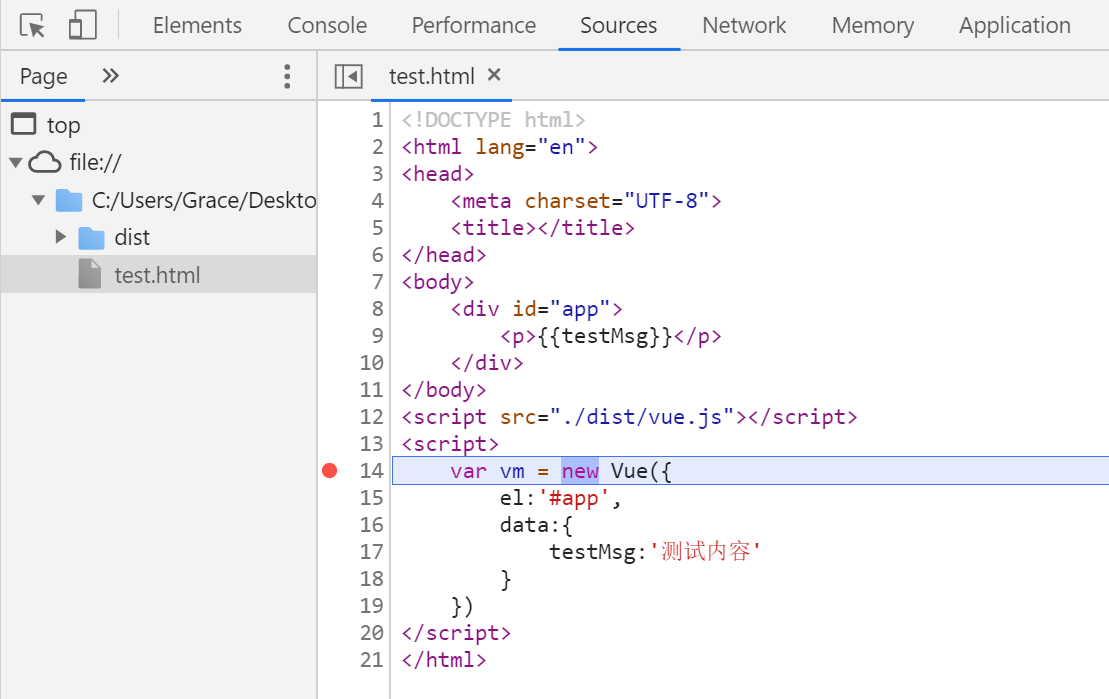Hide the navigator sidebar pane
The width and height of the screenshot is (1109, 699).
pos(349,76)
